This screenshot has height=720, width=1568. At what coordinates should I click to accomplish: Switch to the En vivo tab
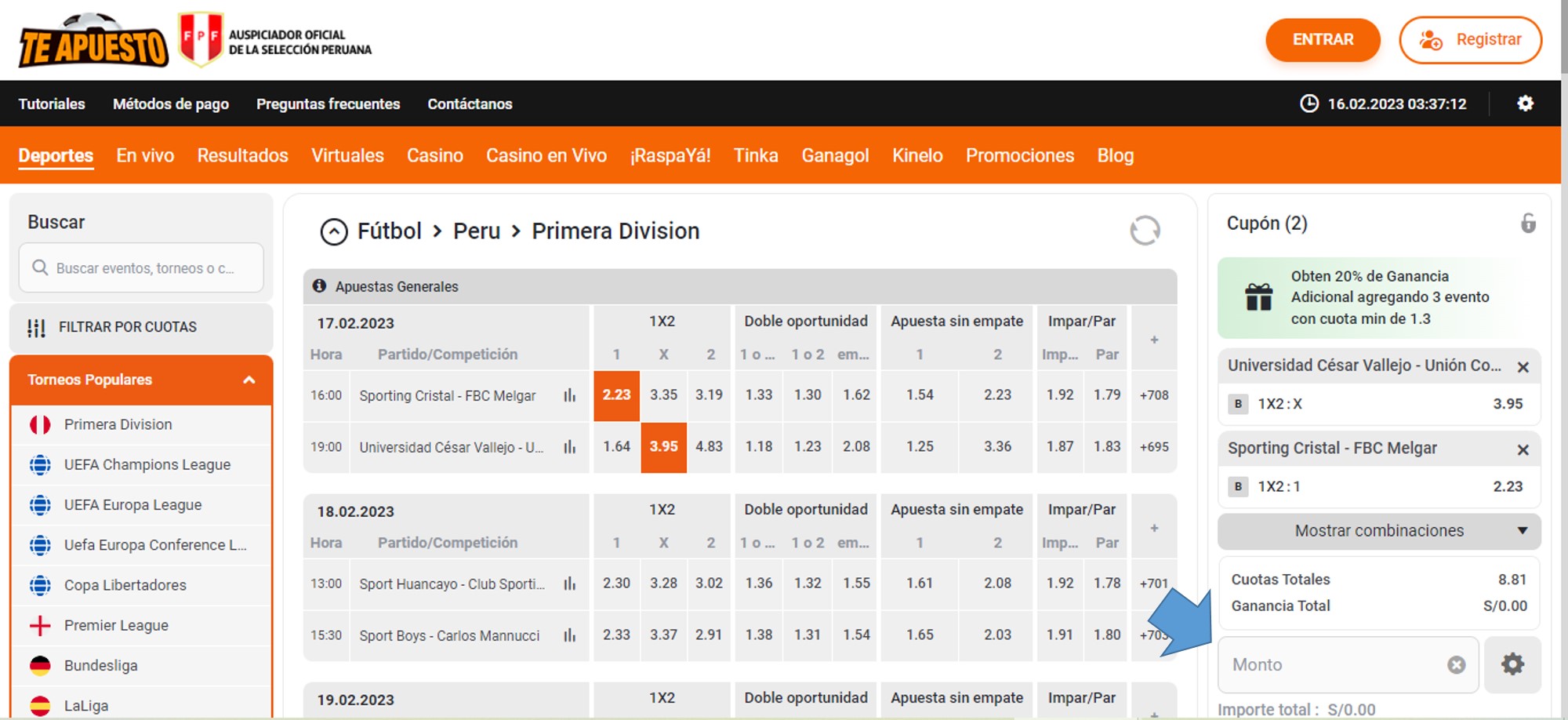(x=145, y=156)
